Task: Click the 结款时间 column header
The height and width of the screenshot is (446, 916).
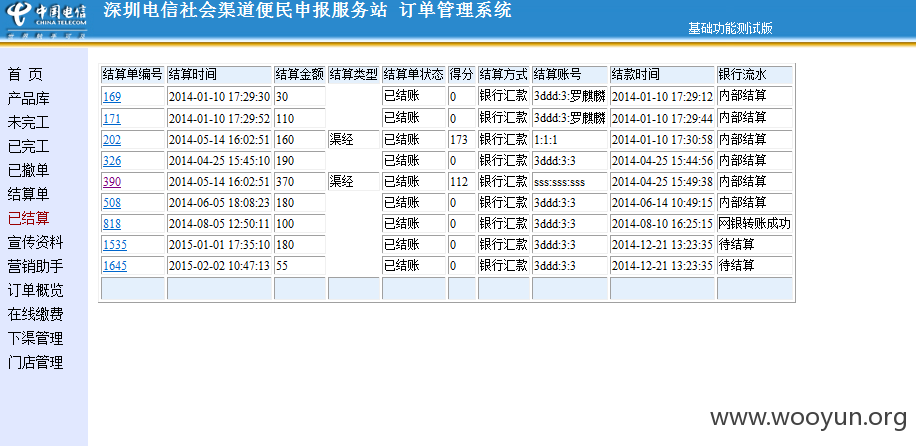Action: 662,74
